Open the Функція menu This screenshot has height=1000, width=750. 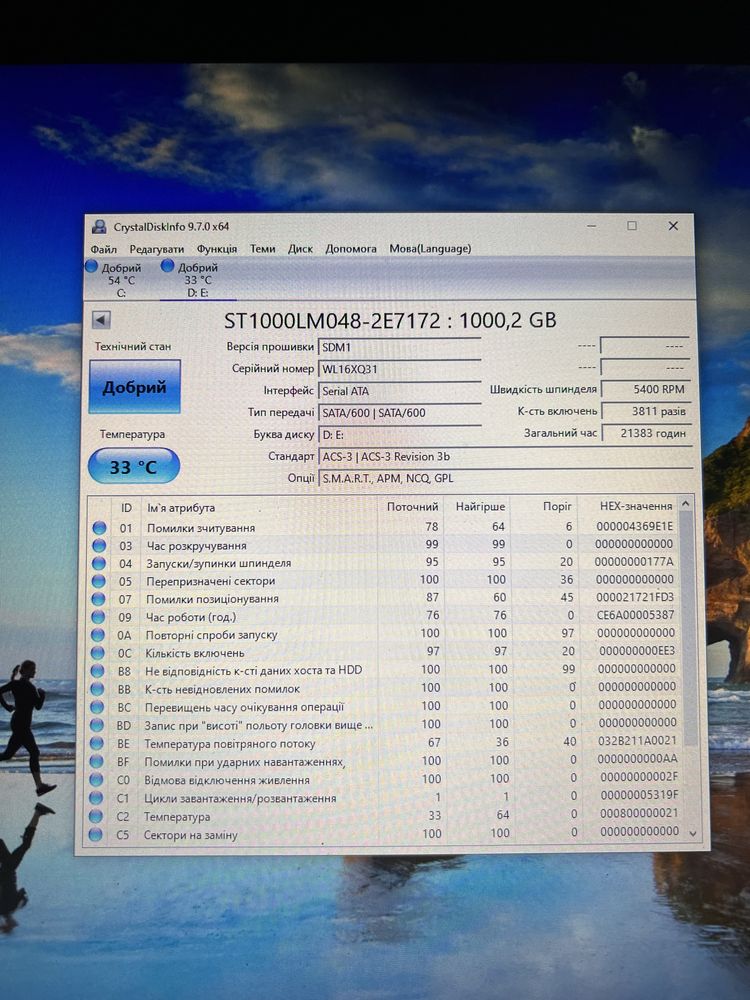[x=217, y=249]
